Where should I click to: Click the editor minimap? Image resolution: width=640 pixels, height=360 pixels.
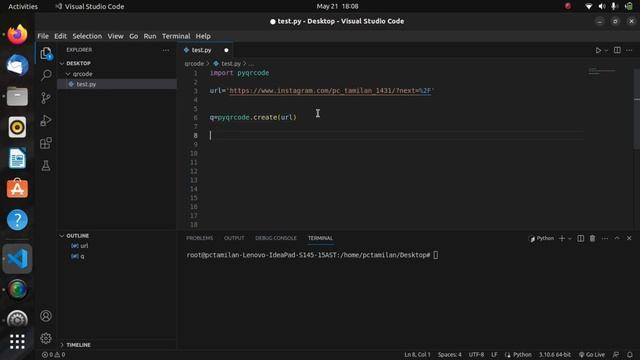603,71
